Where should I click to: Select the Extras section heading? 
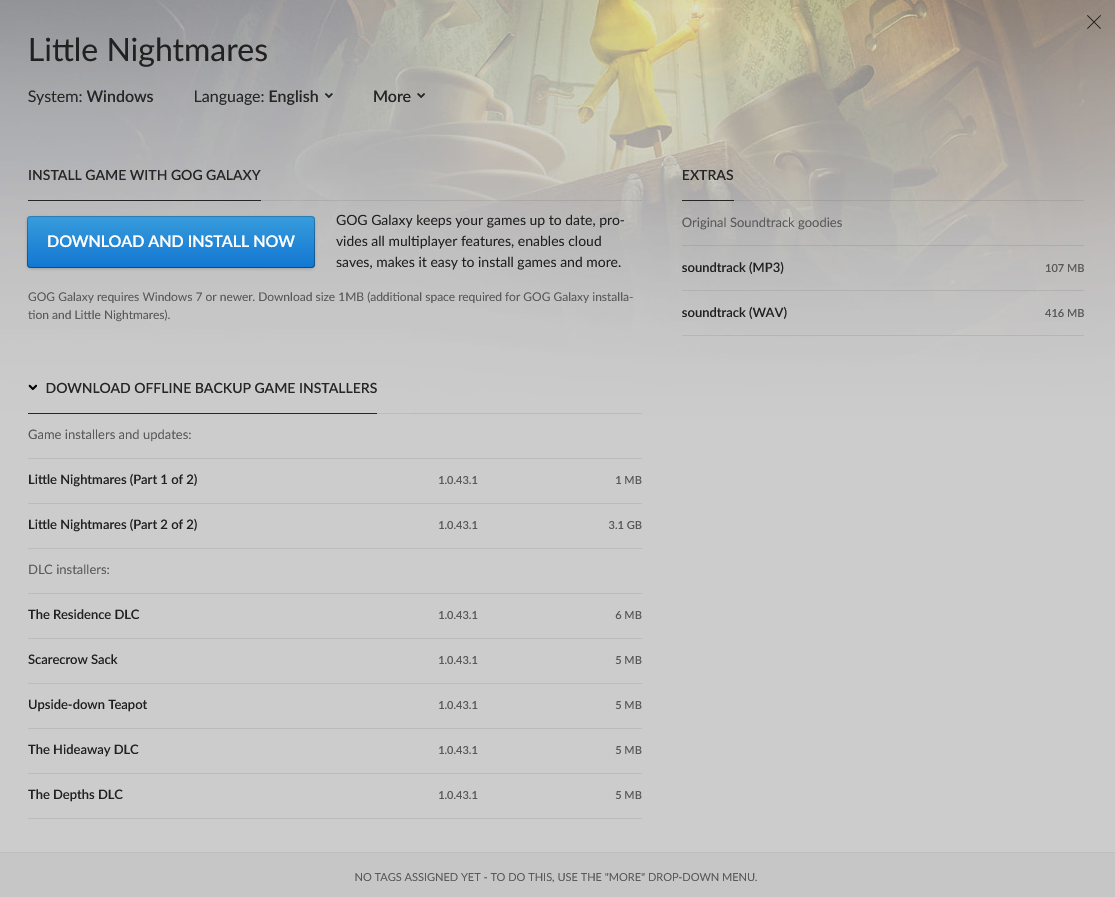[x=708, y=175]
